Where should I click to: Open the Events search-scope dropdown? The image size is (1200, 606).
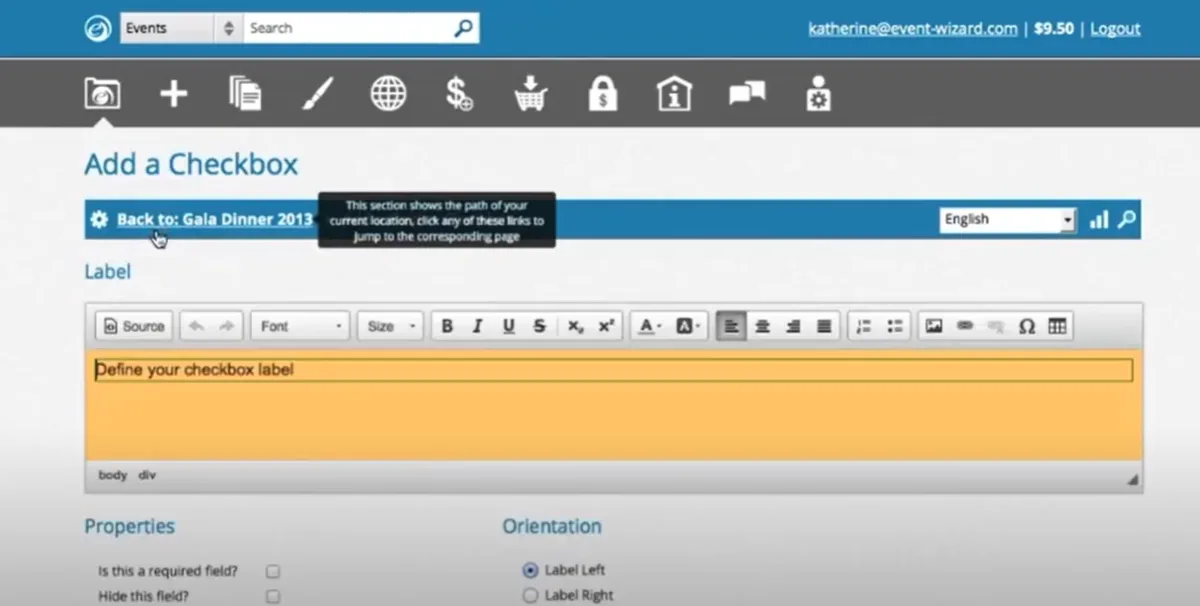tap(180, 28)
